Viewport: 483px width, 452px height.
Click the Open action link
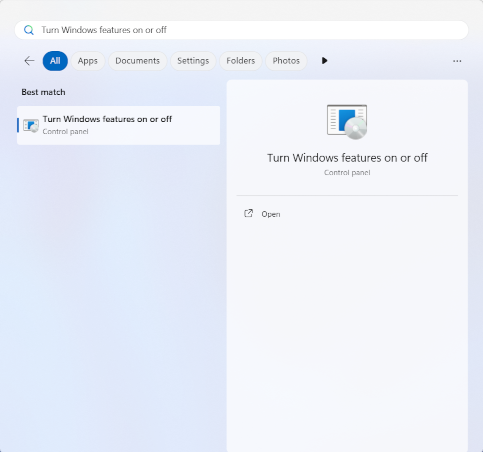click(x=271, y=214)
